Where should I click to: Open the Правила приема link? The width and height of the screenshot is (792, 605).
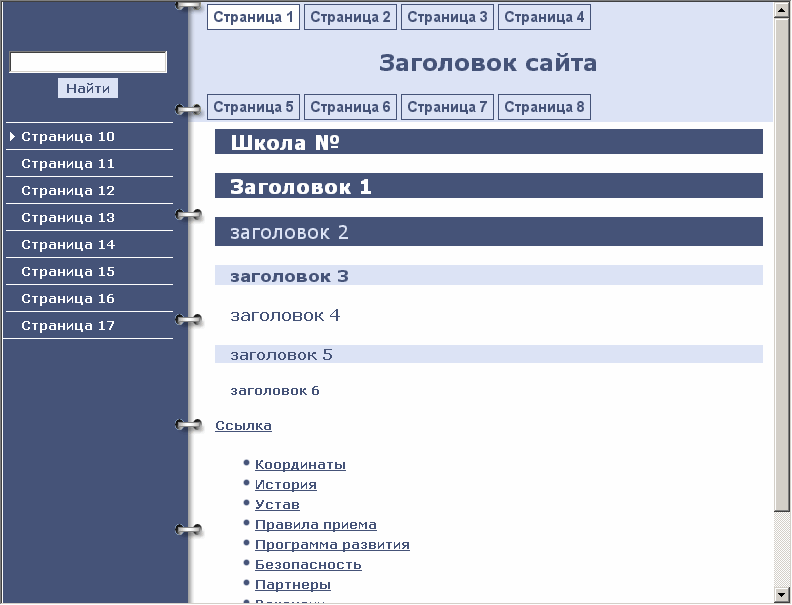pyautogui.click(x=315, y=525)
